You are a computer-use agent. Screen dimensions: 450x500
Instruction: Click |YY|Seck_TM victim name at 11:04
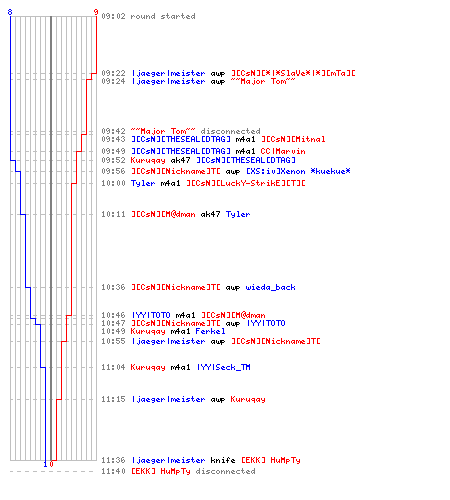(223, 367)
